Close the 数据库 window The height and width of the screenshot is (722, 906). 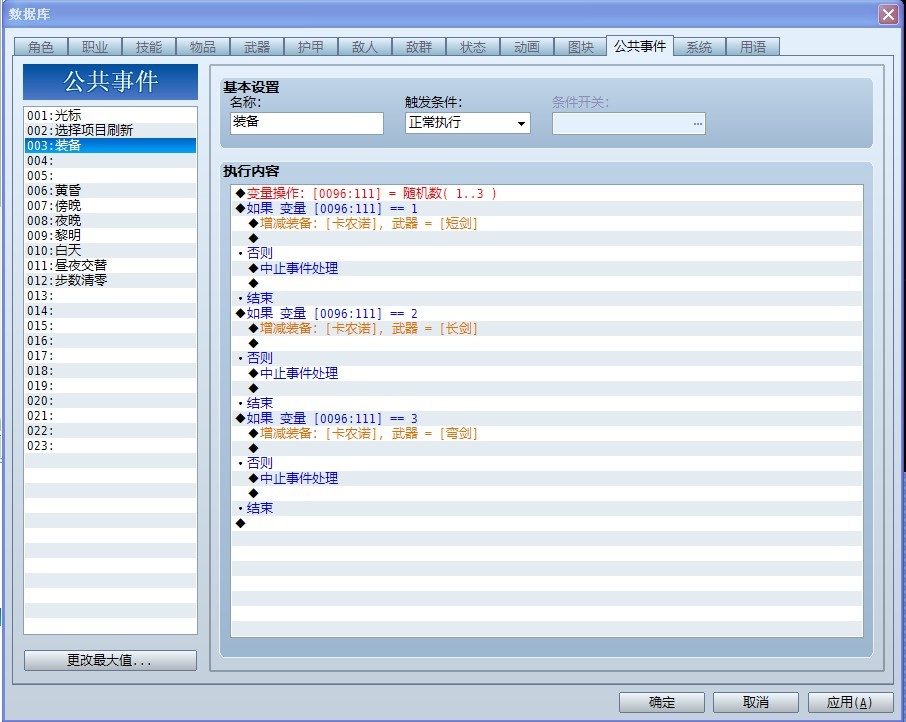click(x=888, y=14)
